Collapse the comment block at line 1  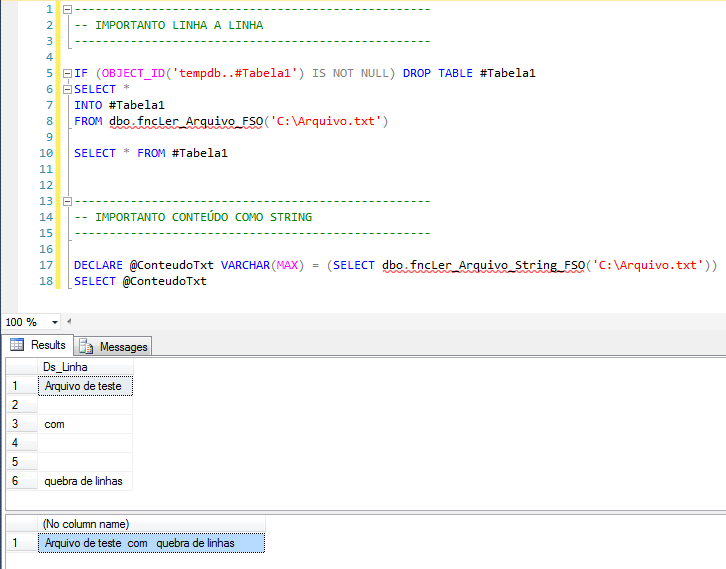coord(68,9)
